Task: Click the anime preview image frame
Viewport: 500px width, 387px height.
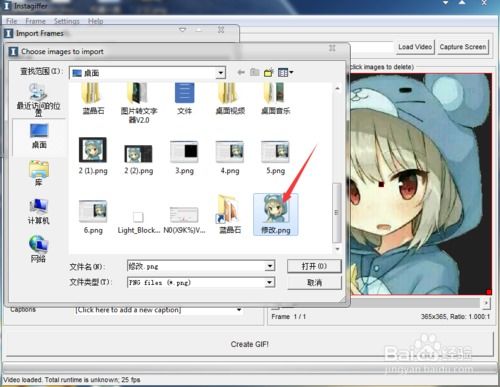Action: pos(421,184)
